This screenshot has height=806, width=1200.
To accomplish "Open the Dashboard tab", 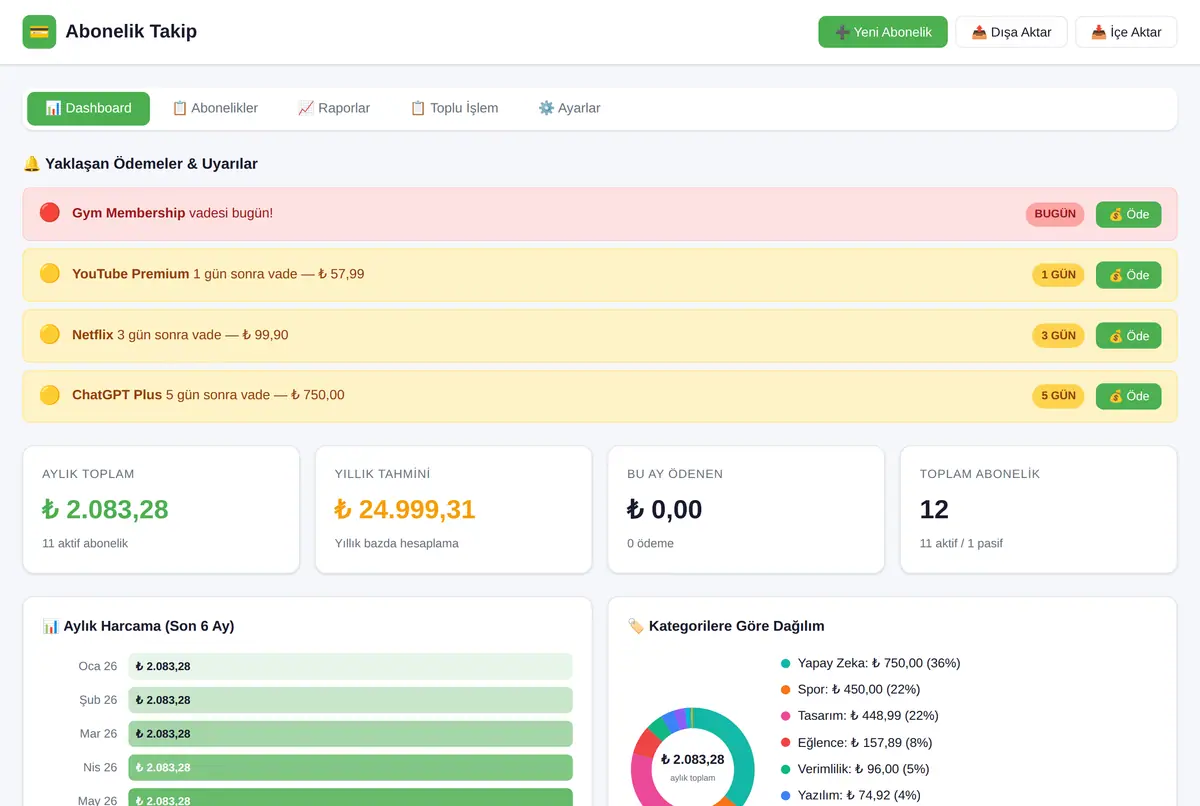I will click(x=88, y=108).
